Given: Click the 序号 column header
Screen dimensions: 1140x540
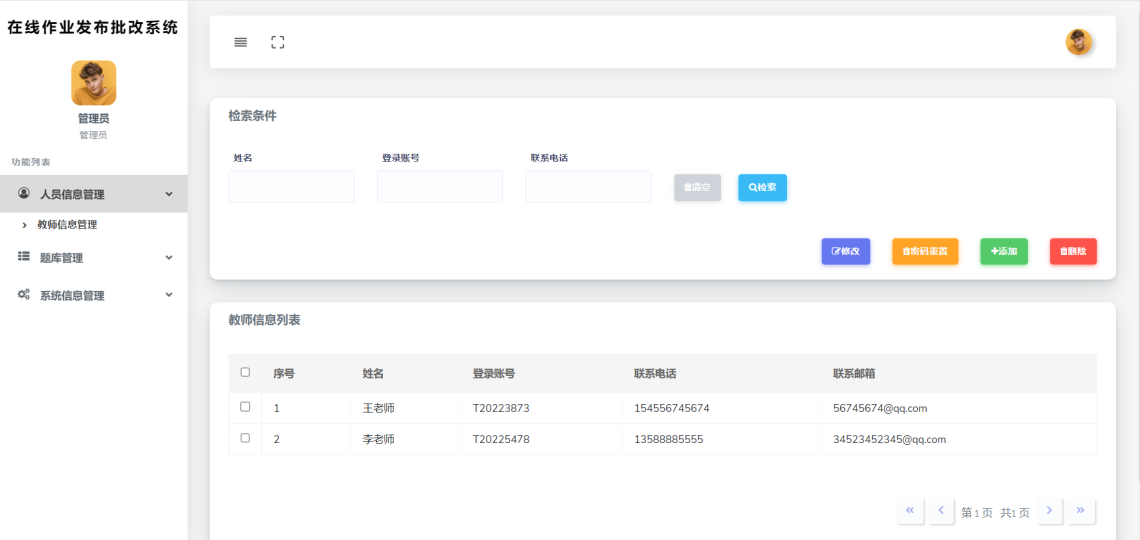Looking at the screenshot, I should pyautogui.click(x=284, y=374).
